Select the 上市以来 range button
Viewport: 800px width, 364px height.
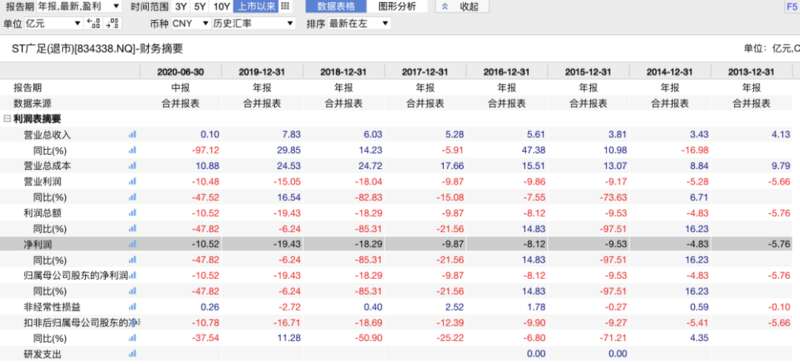click(256, 7)
